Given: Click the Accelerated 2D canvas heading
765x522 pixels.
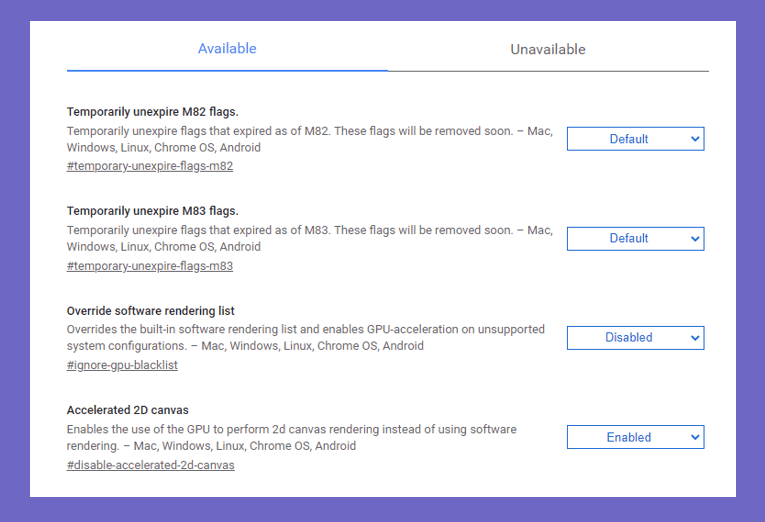Looking at the screenshot, I should pos(127,410).
